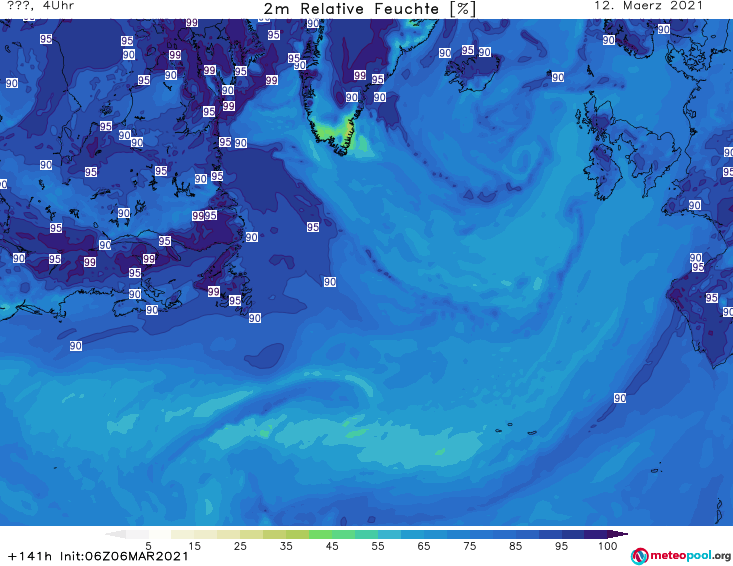
Task: Select the title '2m Relative Feuchte [%]'
Action: click(370, 8)
